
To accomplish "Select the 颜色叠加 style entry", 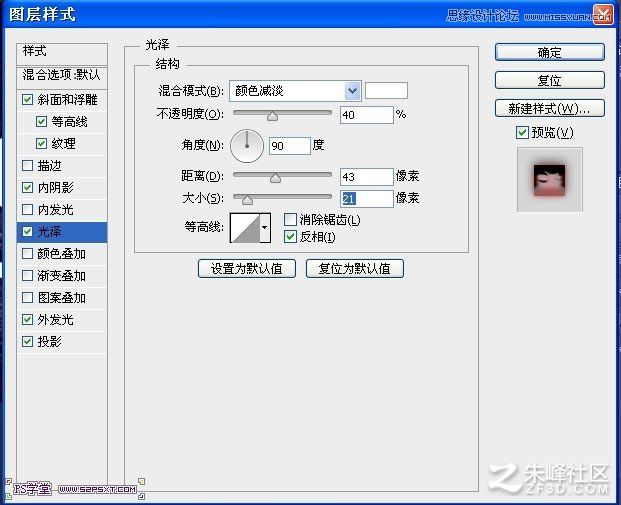I will tap(62, 254).
